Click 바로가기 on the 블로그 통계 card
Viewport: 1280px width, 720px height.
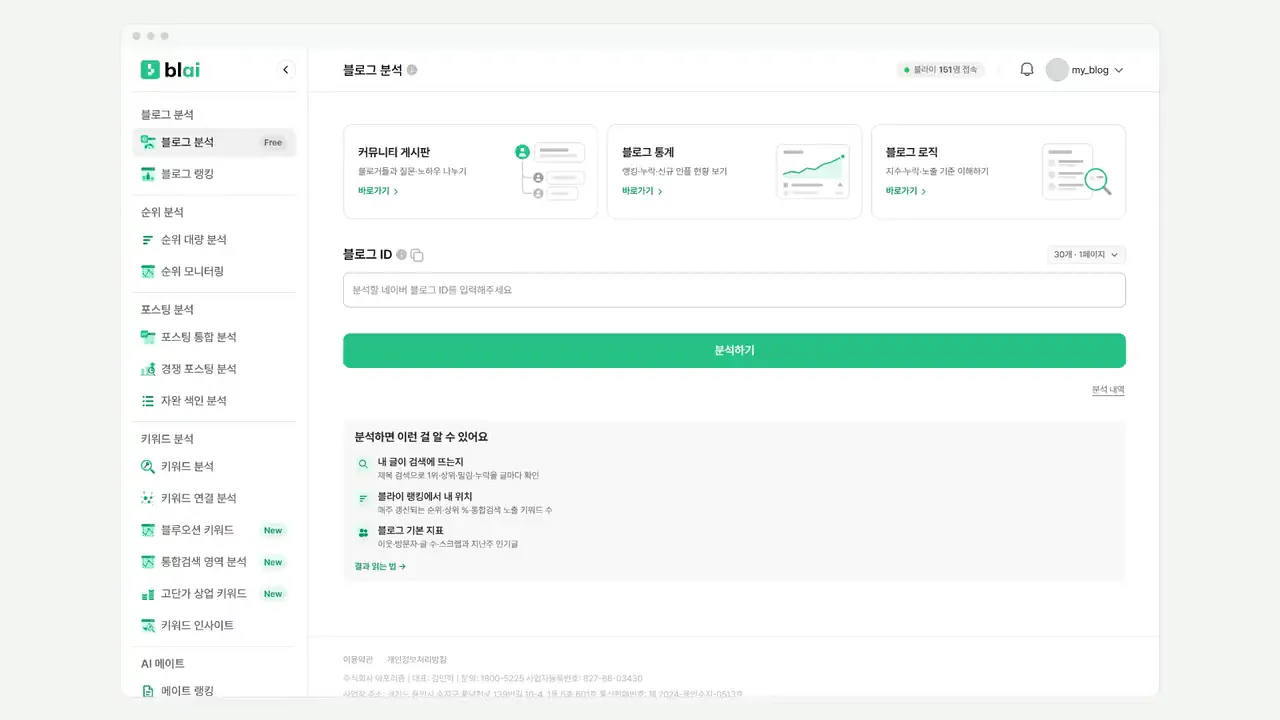642,191
